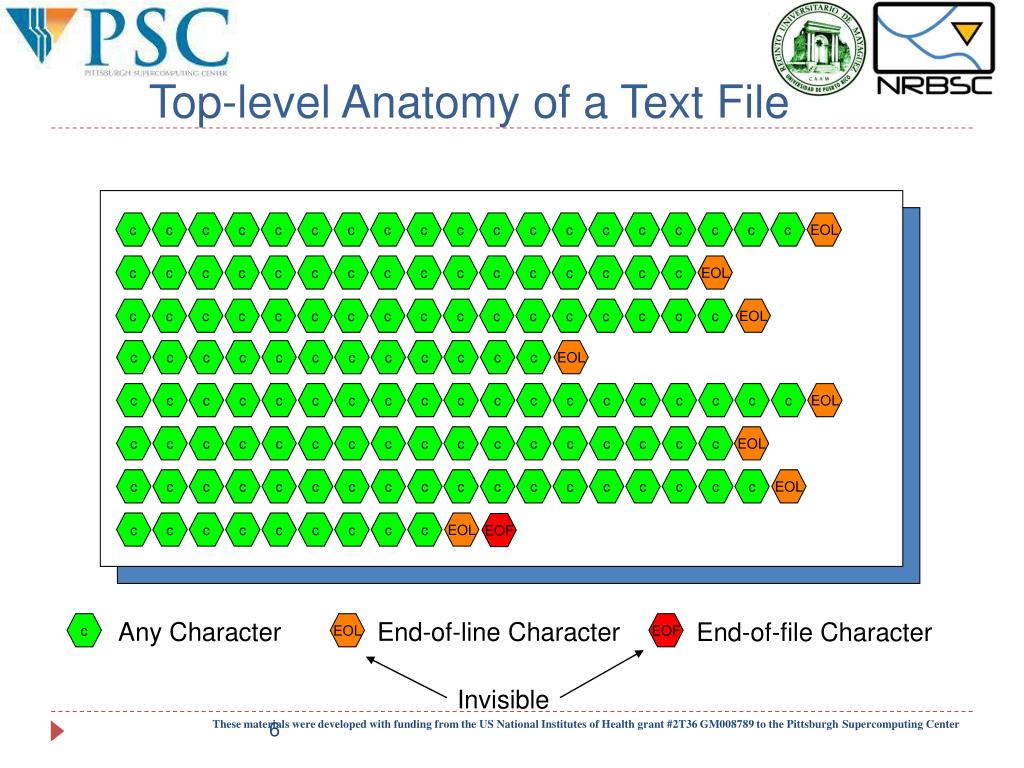
Task: Click the EOL hexagon ending the first row
Action: tap(824, 230)
